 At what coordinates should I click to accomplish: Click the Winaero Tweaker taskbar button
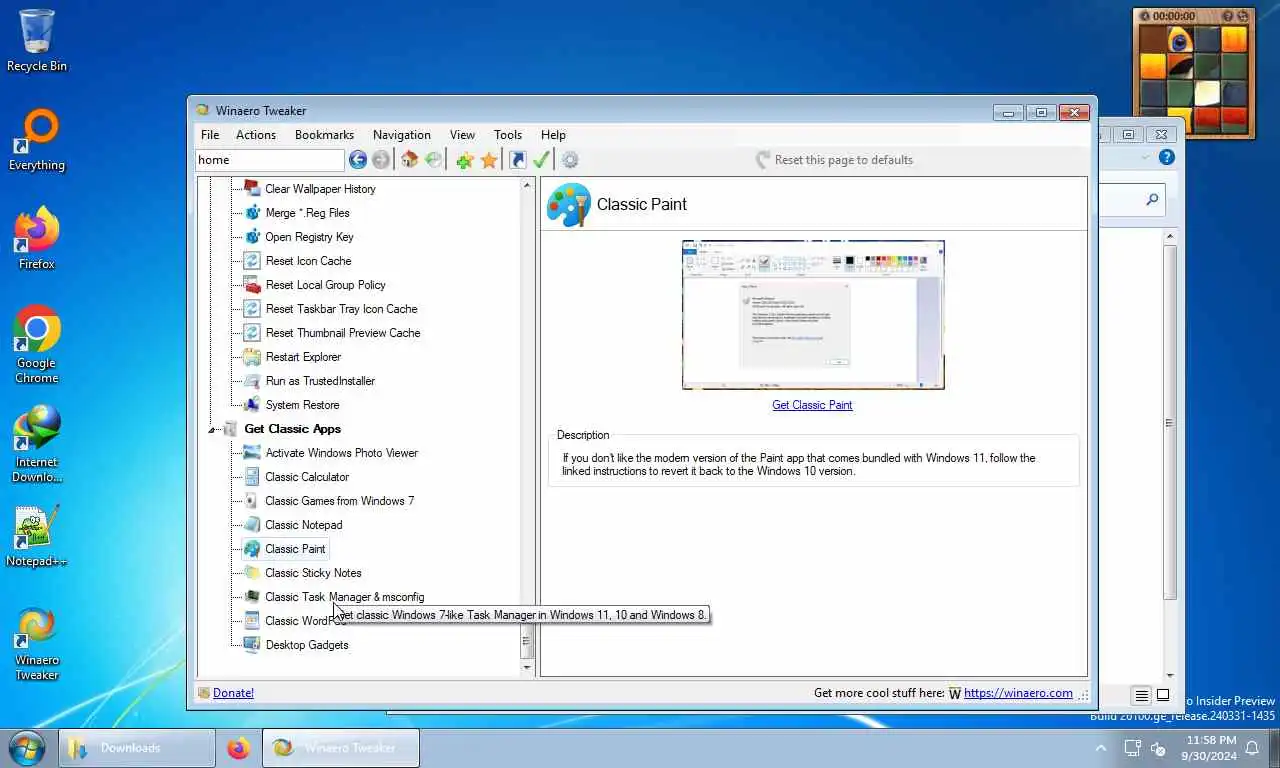pyautogui.click(x=341, y=747)
